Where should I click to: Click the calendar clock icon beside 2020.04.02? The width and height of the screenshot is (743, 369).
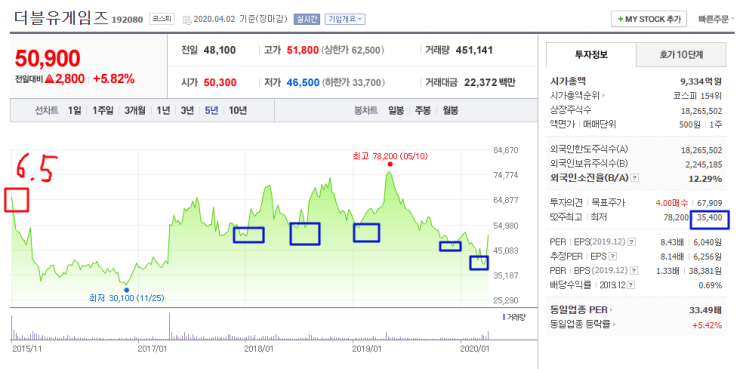tap(186, 20)
